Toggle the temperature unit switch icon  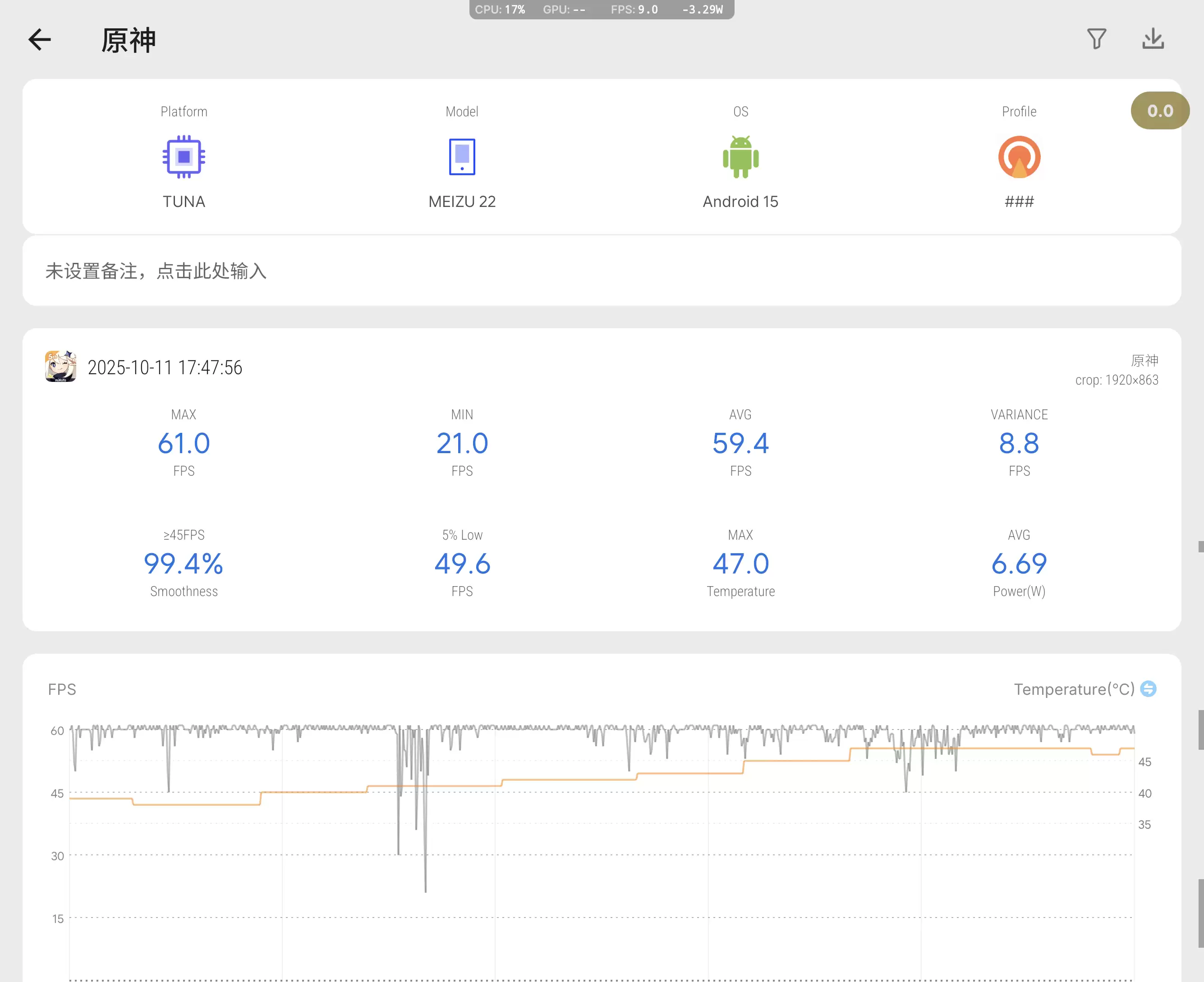click(x=1144, y=689)
